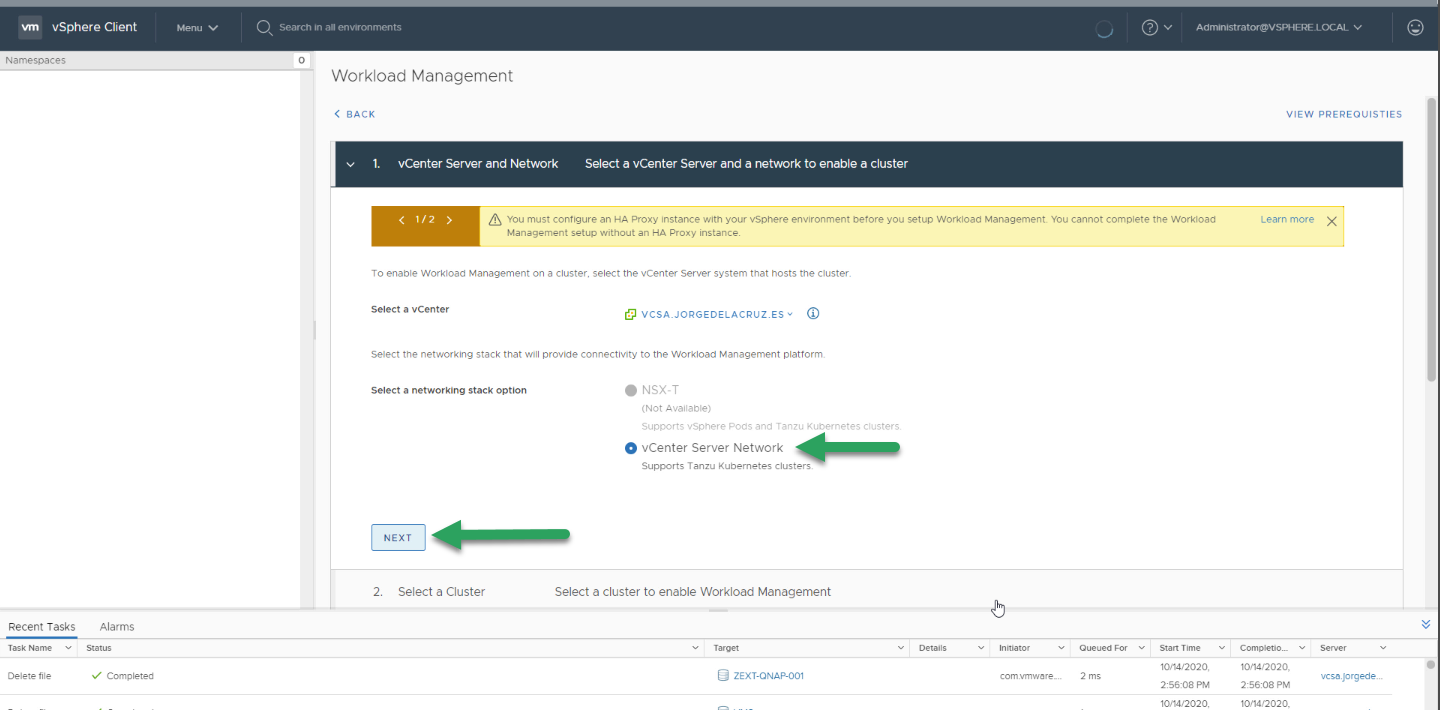Click the vCenter info icon
This screenshot has width=1440, height=710.
tap(813, 313)
